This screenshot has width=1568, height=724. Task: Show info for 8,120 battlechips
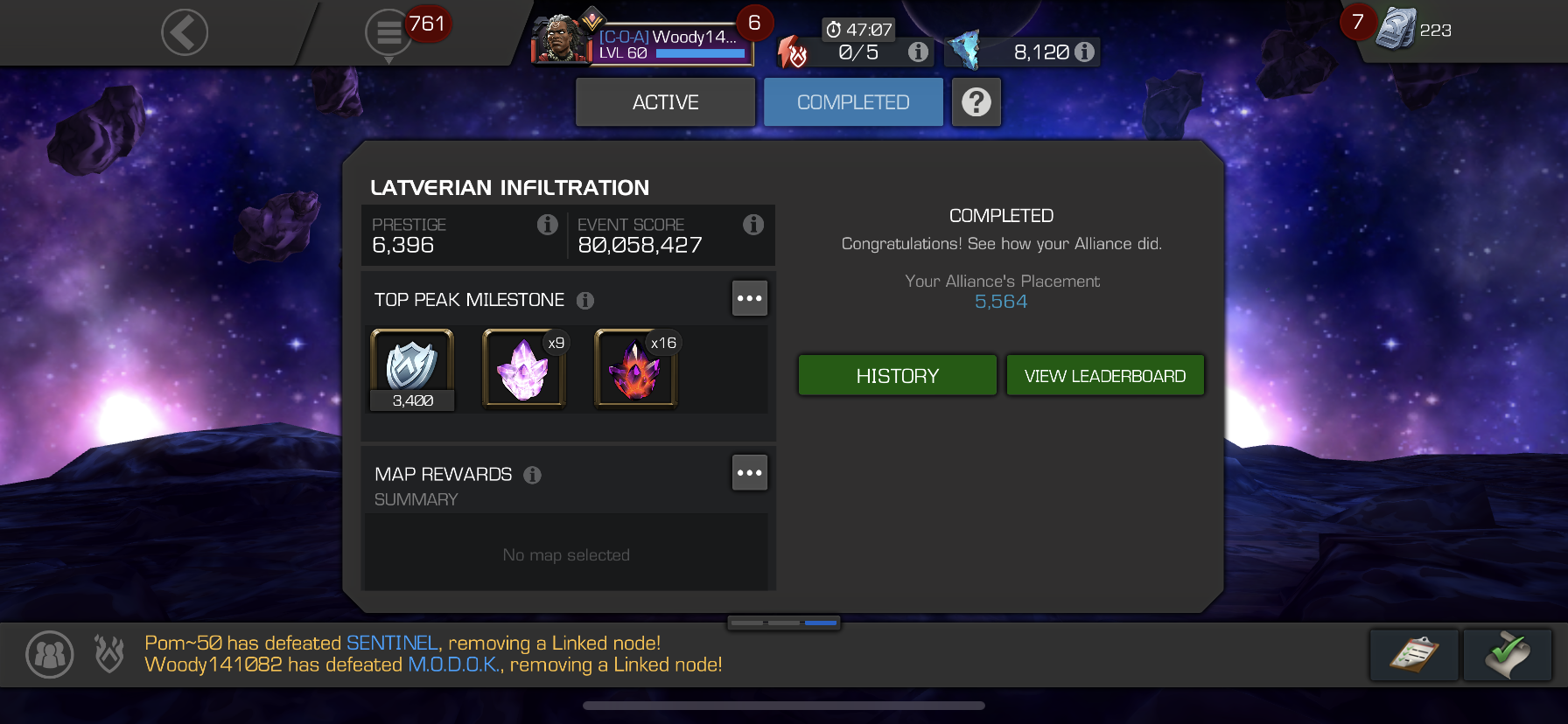1084,52
